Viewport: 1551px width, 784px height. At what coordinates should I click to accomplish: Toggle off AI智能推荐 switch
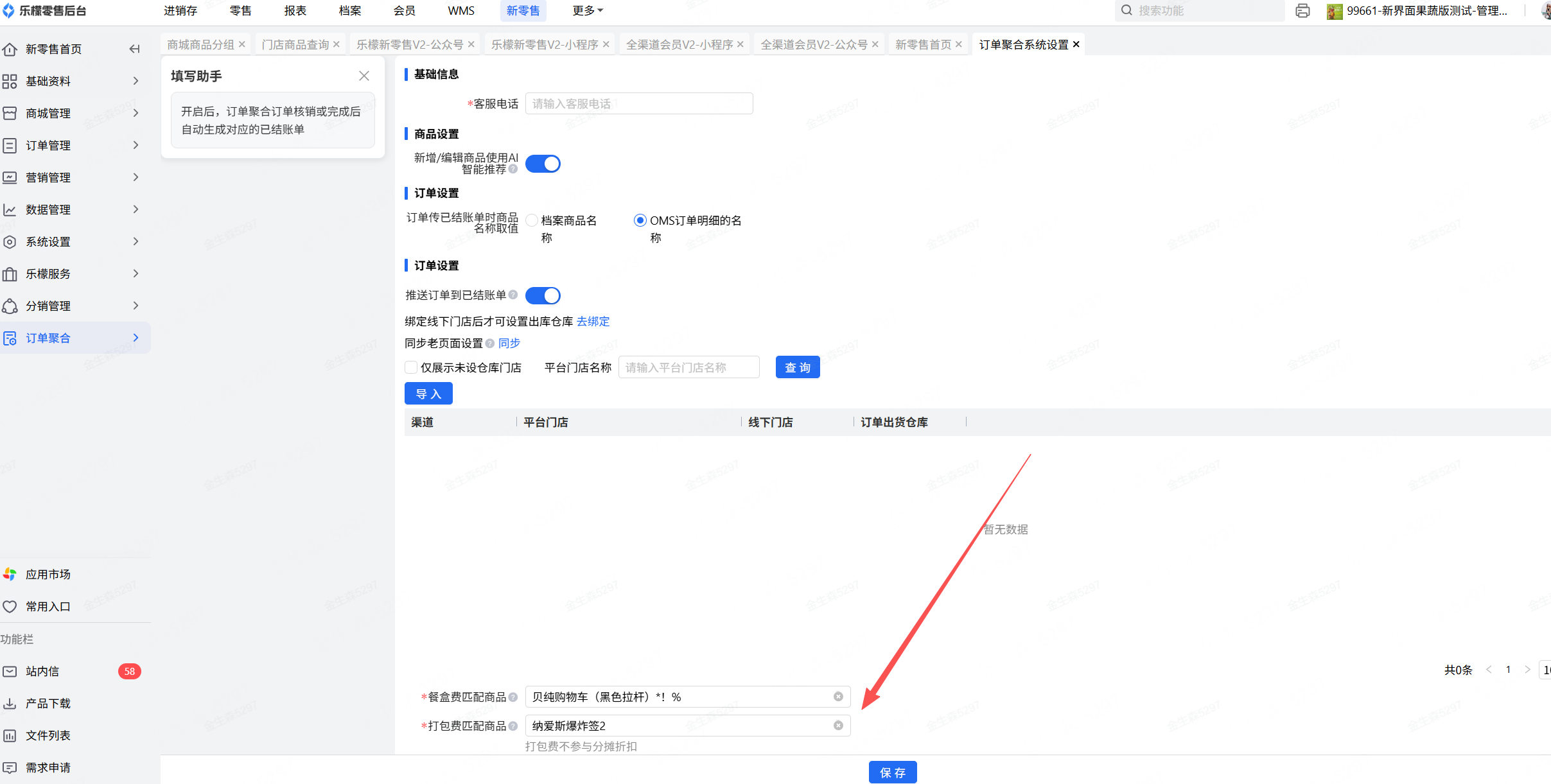point(543,164)
